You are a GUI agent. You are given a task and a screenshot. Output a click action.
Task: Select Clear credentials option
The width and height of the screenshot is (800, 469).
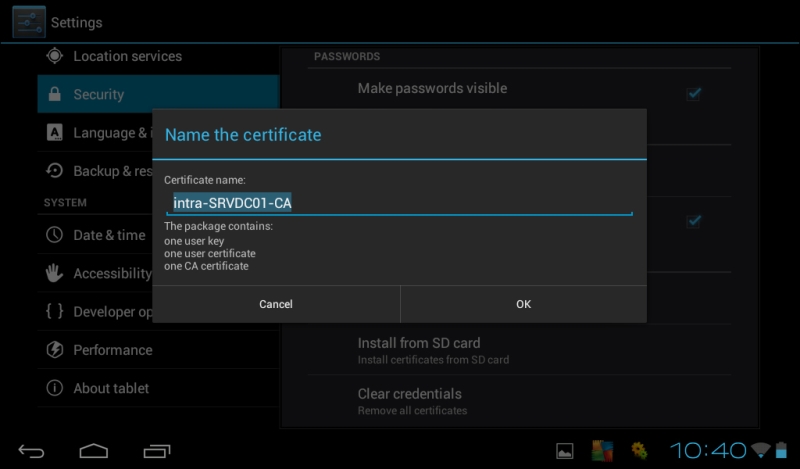tap(519, 401)
